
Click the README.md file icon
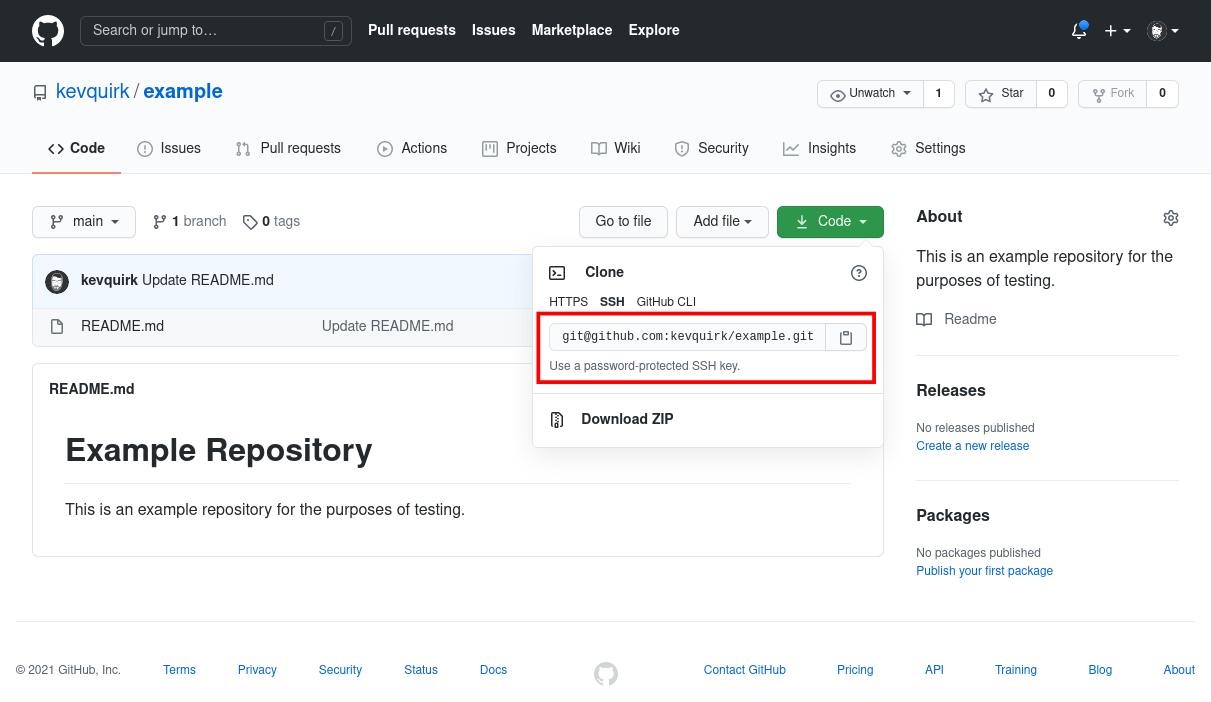coord(56,326)
